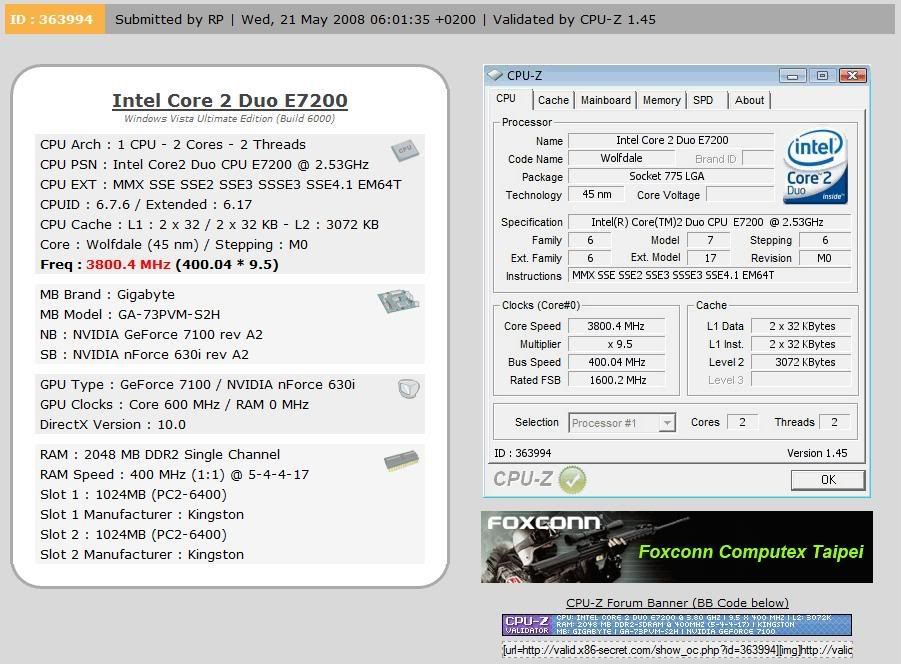Click the green validated checkmark badge

click(572, 480)
